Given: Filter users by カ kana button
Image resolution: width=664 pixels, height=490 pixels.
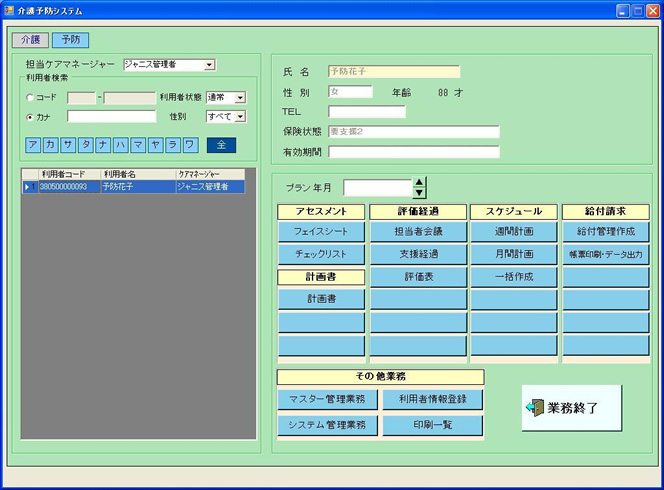Looking at the screenshot, I should click(51, 145).
